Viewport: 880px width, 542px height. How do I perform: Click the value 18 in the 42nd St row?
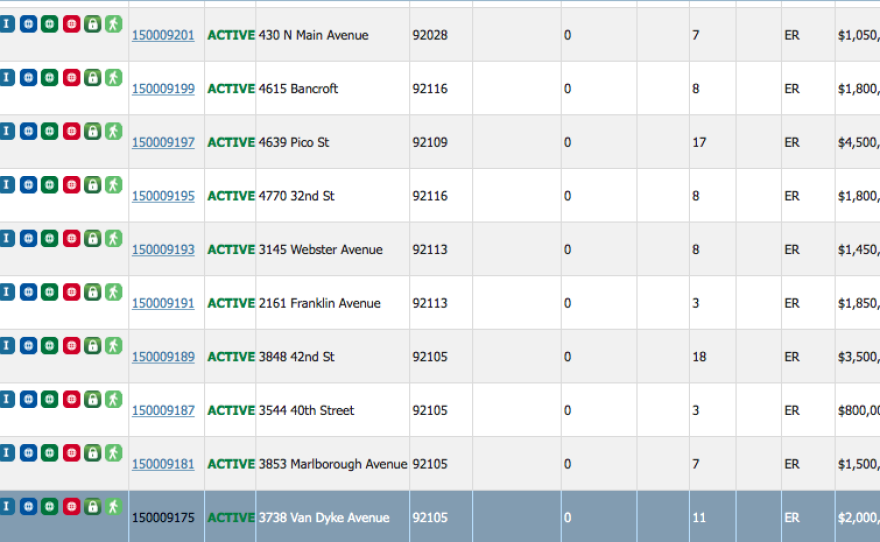[x=699, y=357]
